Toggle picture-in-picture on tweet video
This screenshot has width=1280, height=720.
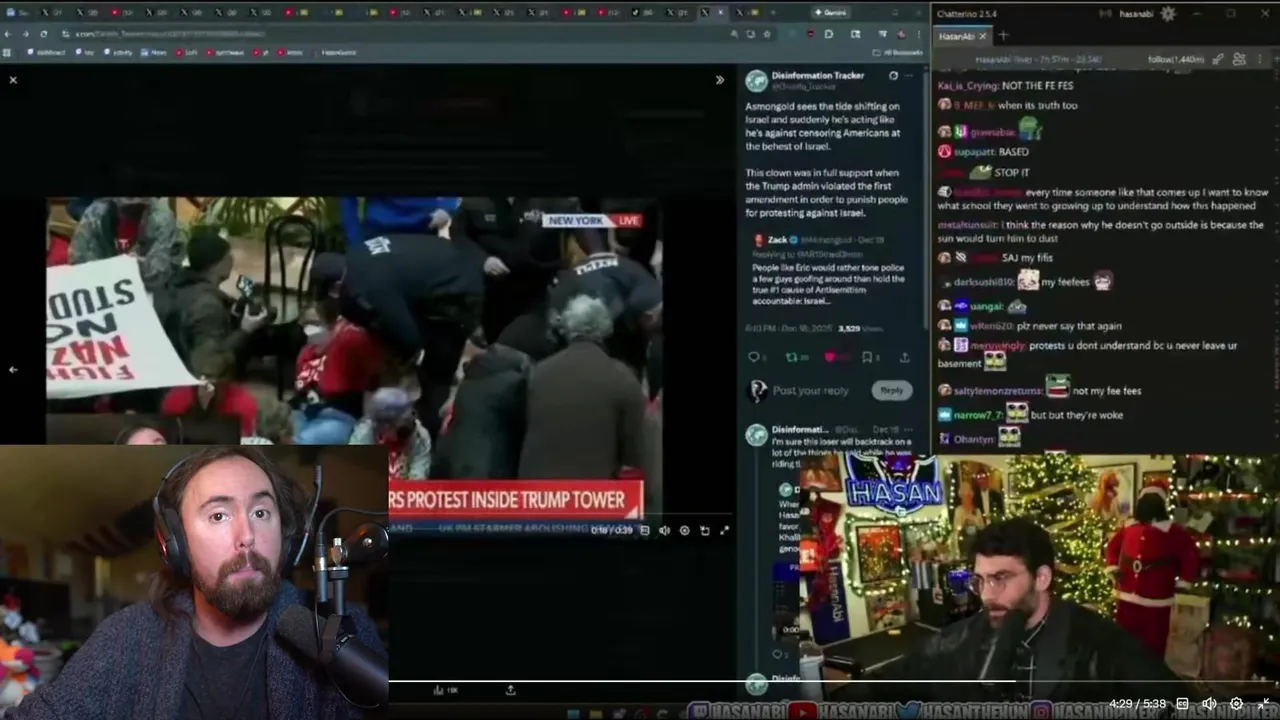coord(705,530)
